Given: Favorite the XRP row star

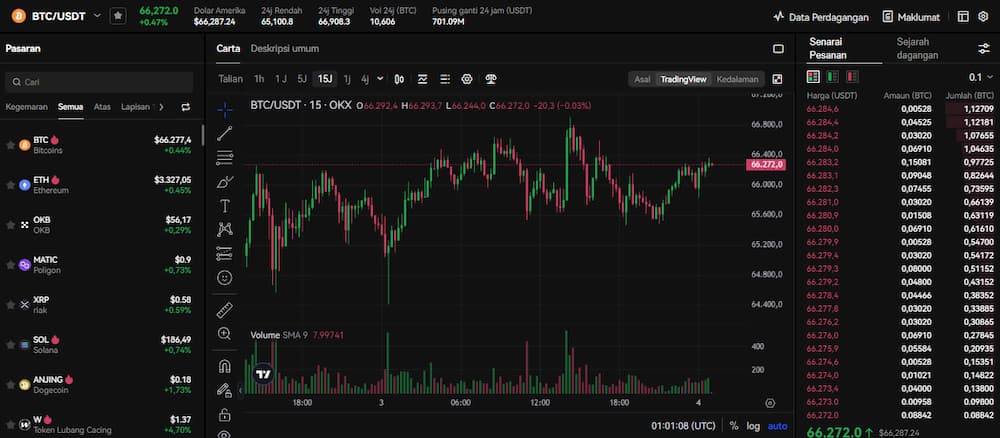Looking at the screenshot, I should click(x=10, y=305).
